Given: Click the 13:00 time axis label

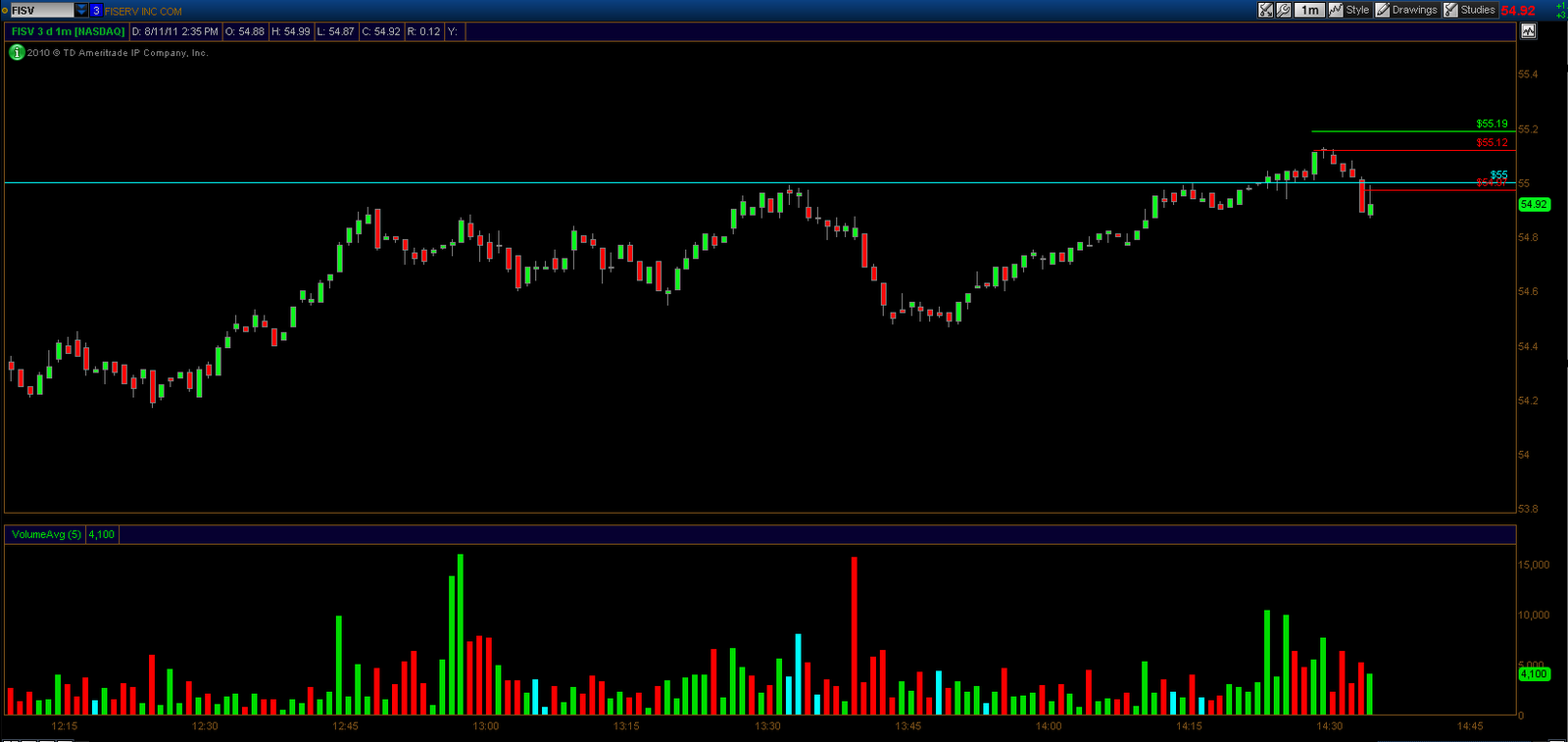Looking at the screenshot, I should [486, 726].
